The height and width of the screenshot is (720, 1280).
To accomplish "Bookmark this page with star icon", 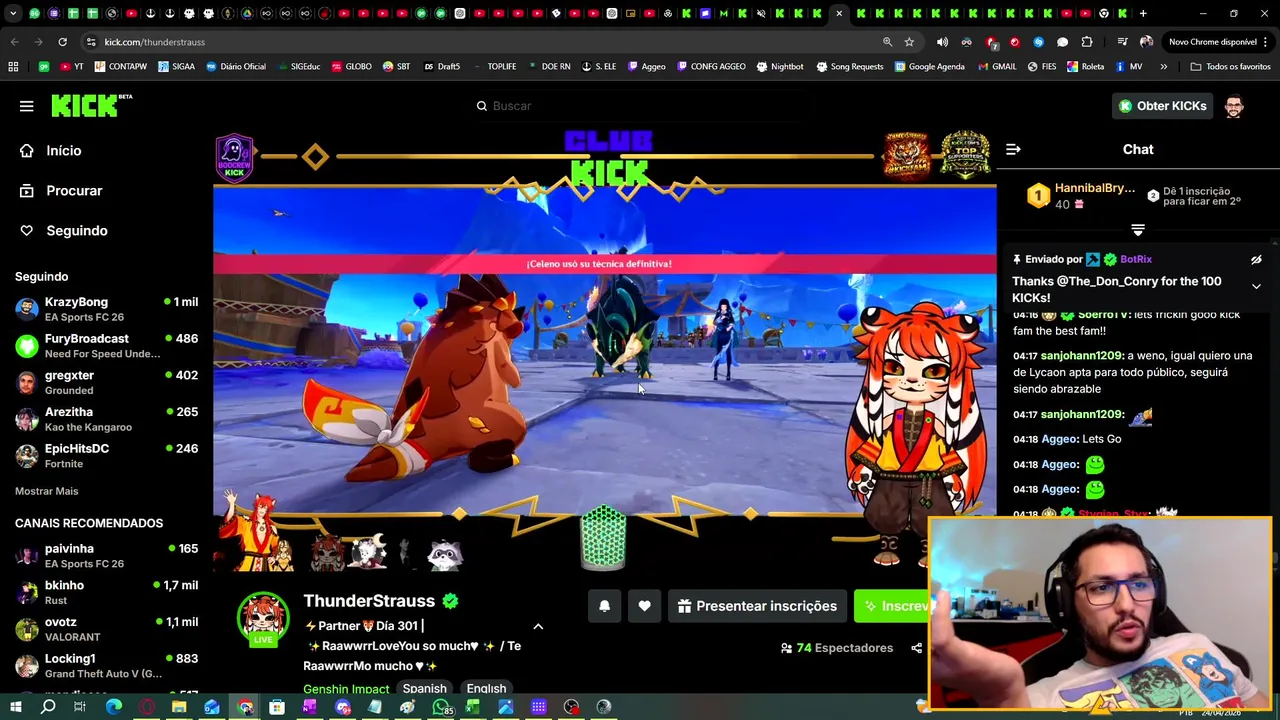I will (909, 42).
